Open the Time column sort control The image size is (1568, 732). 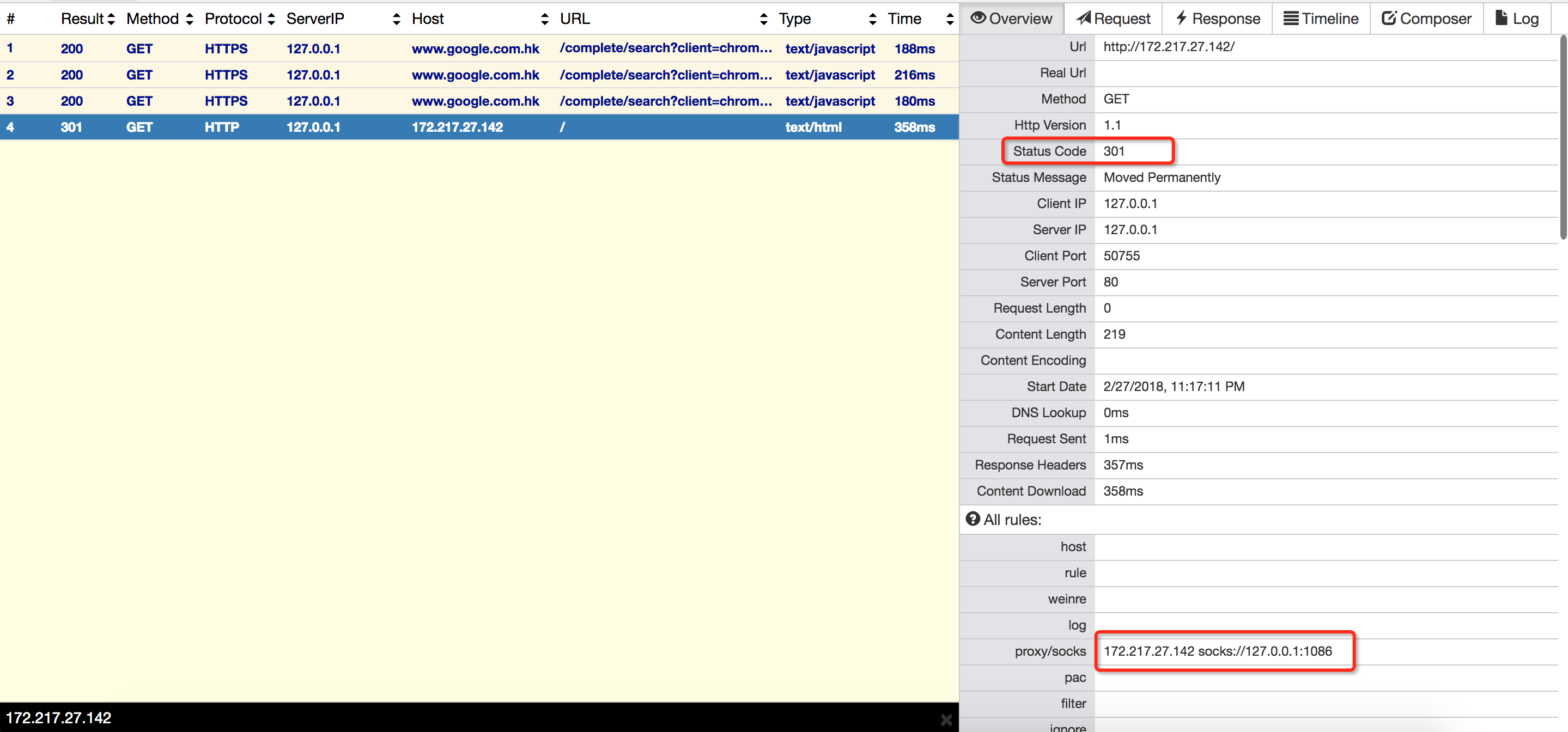tap(950, 19)
